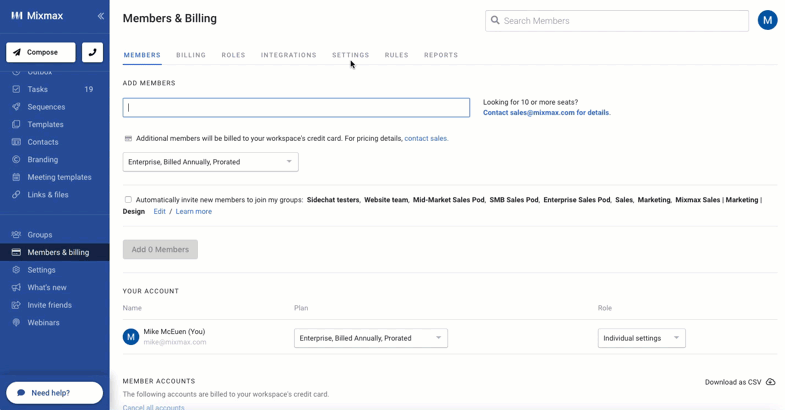
Task: Collapse the sidebar with the double chevron
Action: (101, 16)
